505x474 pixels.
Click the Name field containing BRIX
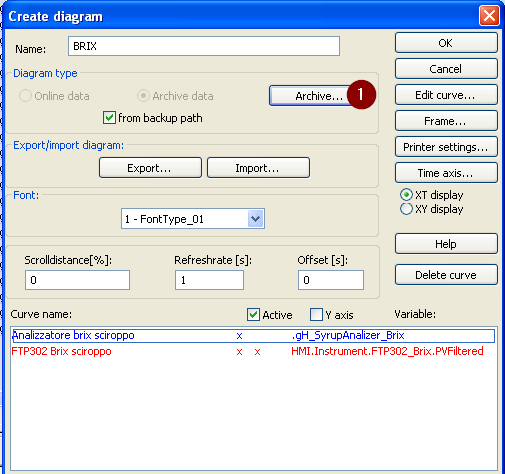[x=204, y=46]
